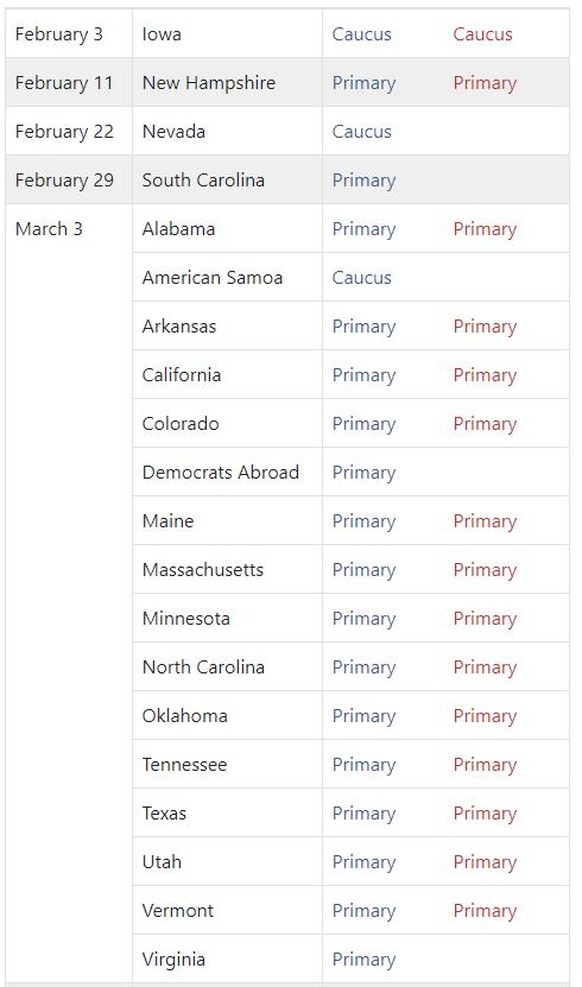Open Texas Democratic Primary link
582x987 pixels.
tap(364, 814)
